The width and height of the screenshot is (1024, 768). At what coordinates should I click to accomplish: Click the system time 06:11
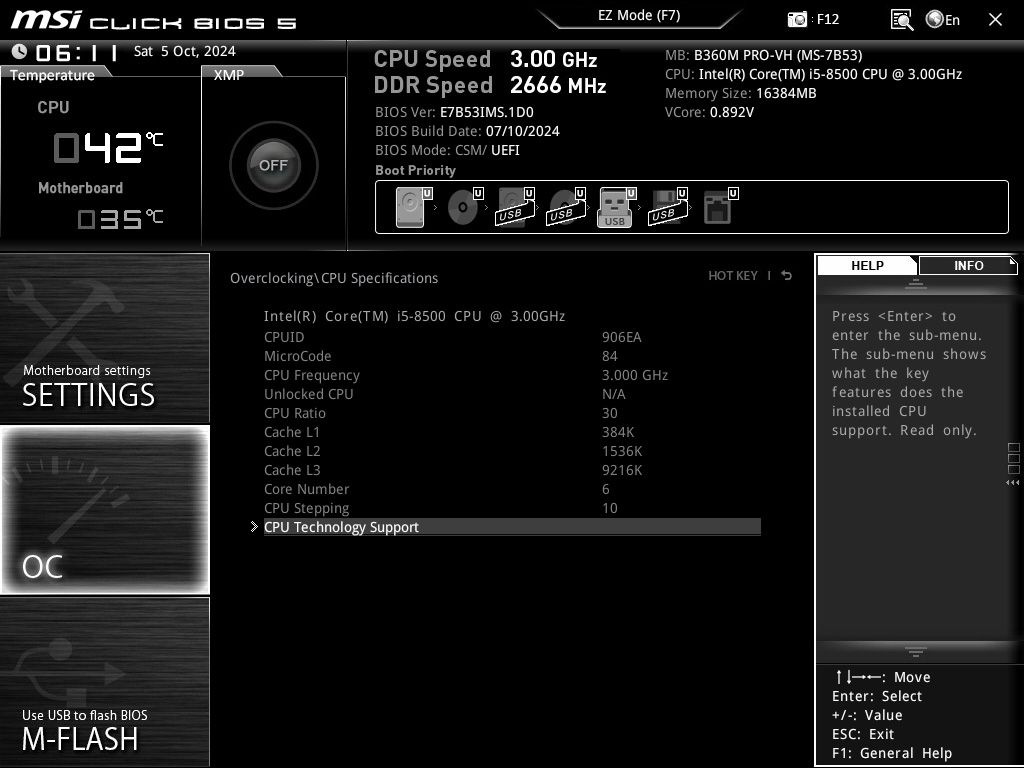click(x=76, y=52)
